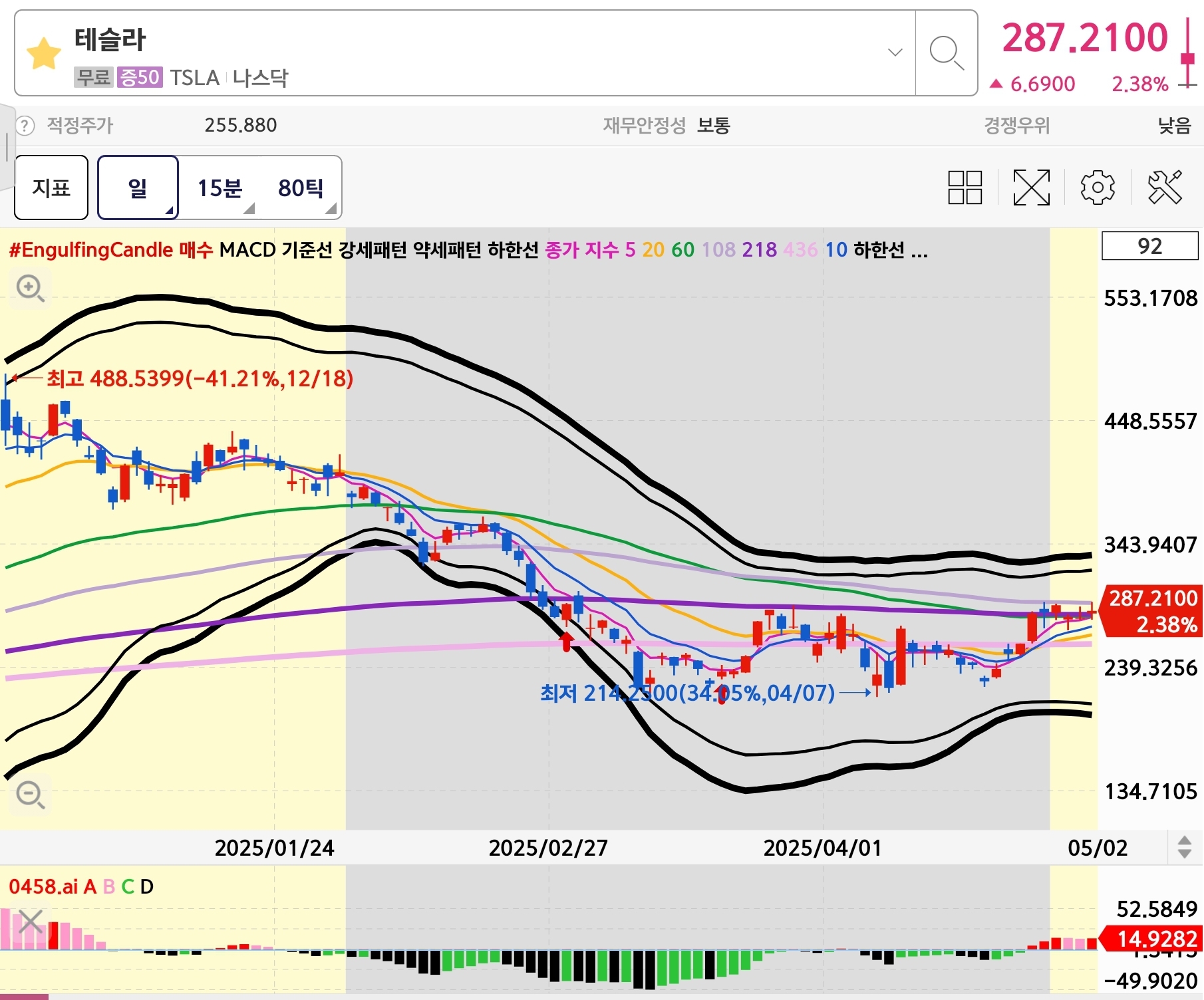Click the 약세패턴 indicator label

click(x=447, y=250)
